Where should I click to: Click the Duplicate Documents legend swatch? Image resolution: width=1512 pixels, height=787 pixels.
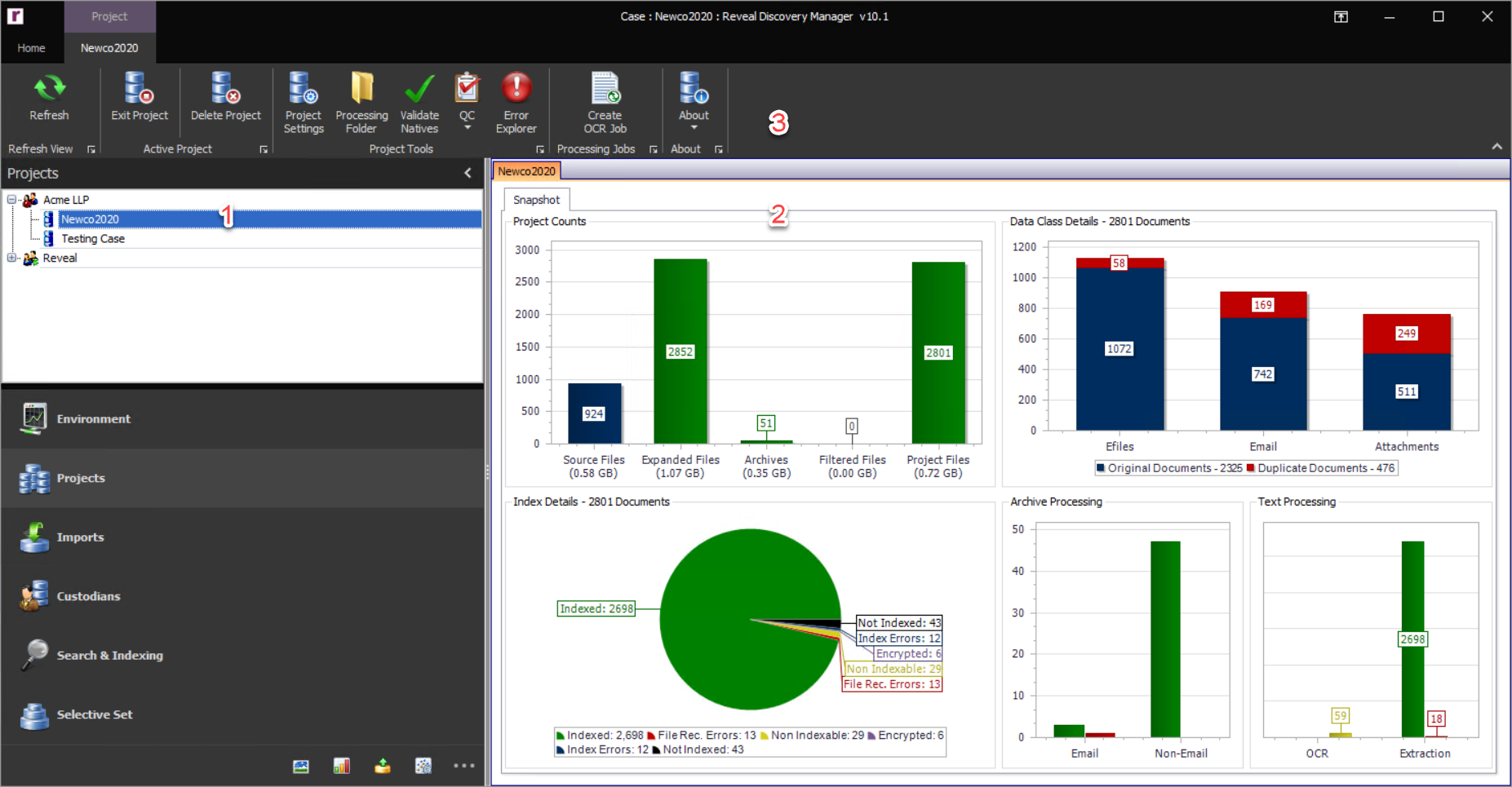pyautogui.click(x=1251, y=468)
